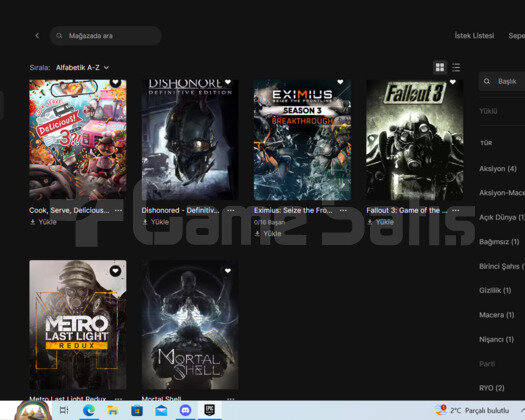Filter by the 'Birinci Şahıs' genre

click(x=502, y=266)
